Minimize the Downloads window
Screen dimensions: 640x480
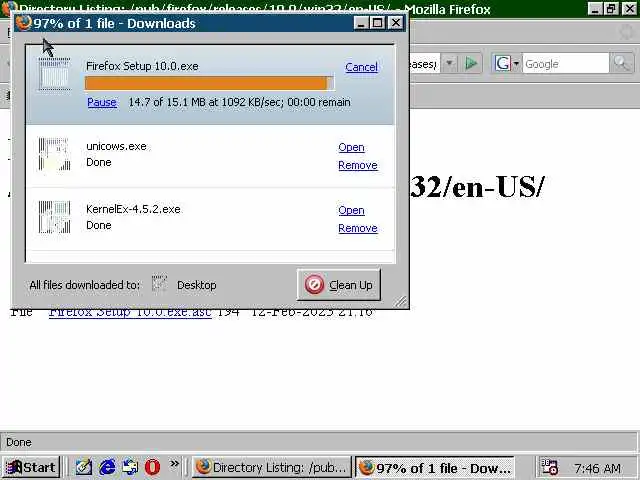pos(361,23)
